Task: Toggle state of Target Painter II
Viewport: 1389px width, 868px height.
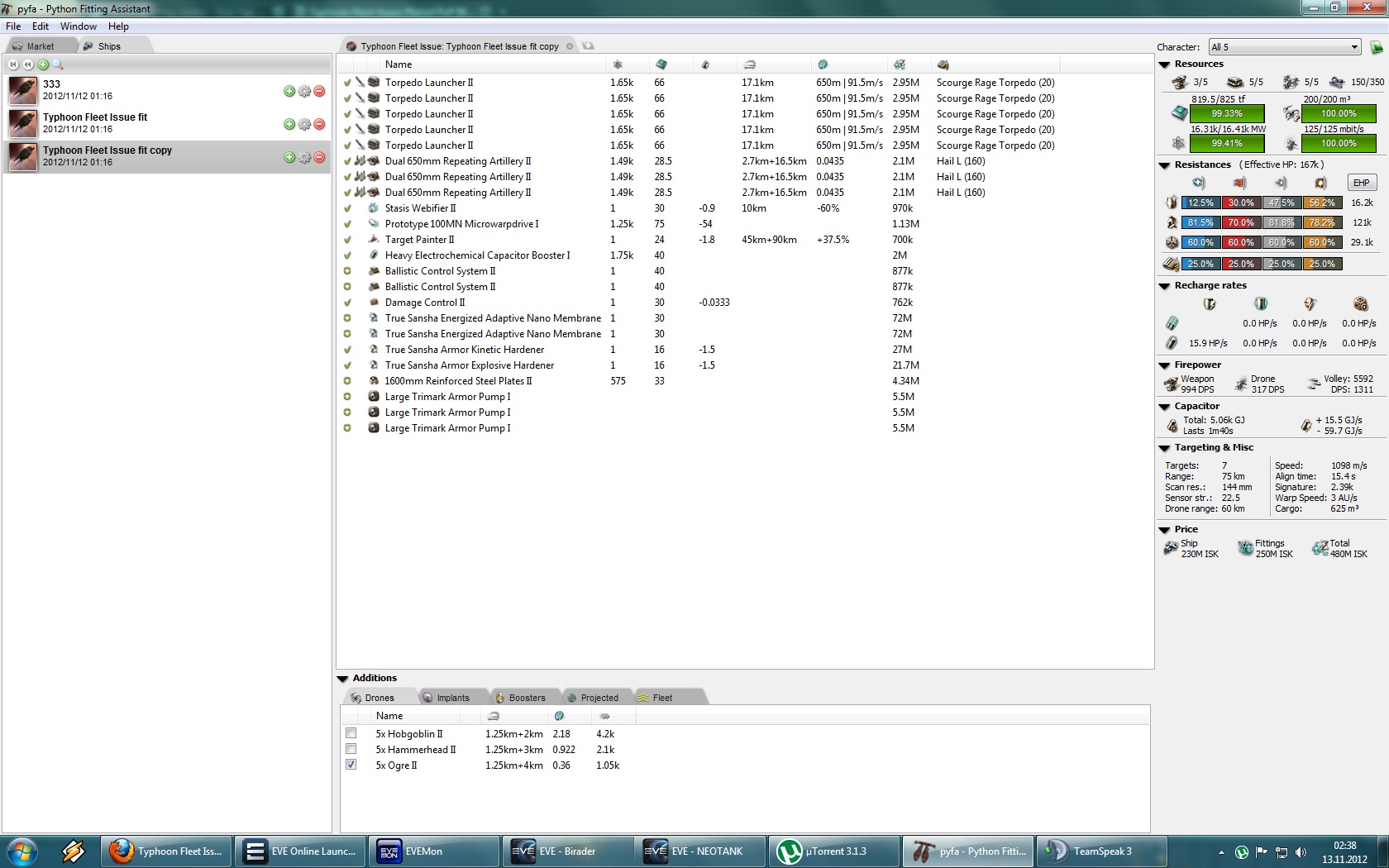Action: pyautogui.click(x=347, y=240)
